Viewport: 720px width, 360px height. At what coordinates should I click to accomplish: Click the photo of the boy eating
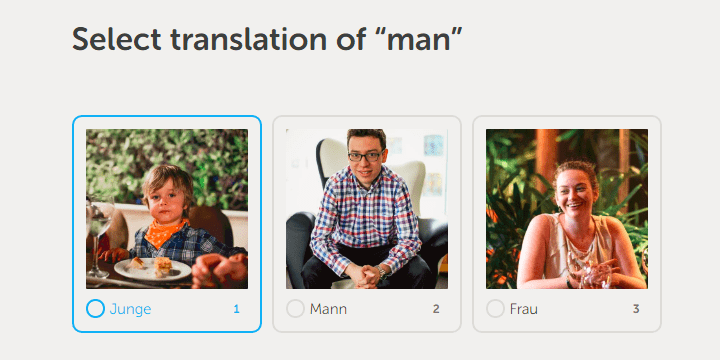click(167, 208)
